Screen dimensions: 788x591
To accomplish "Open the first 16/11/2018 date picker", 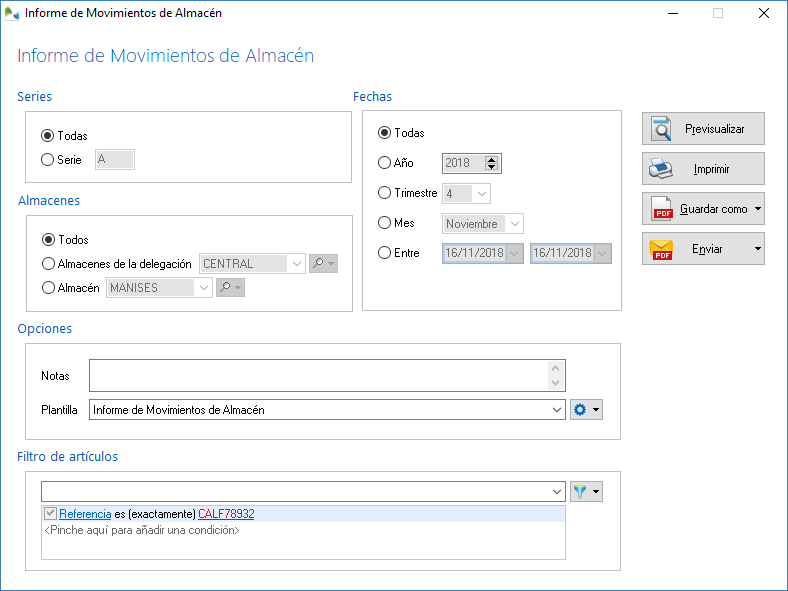I will (x=514, y=253).
